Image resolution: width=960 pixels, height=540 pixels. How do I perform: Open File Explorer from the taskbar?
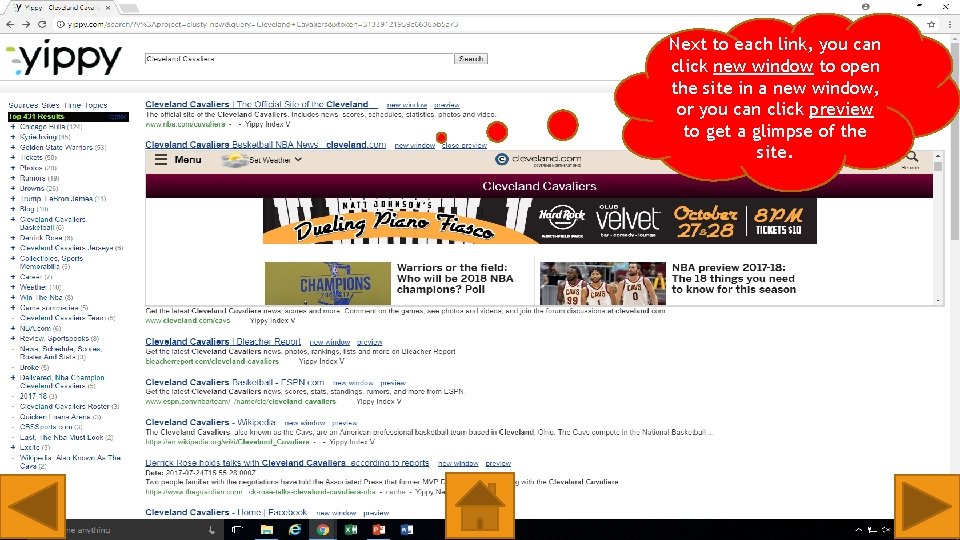point(266,530)
